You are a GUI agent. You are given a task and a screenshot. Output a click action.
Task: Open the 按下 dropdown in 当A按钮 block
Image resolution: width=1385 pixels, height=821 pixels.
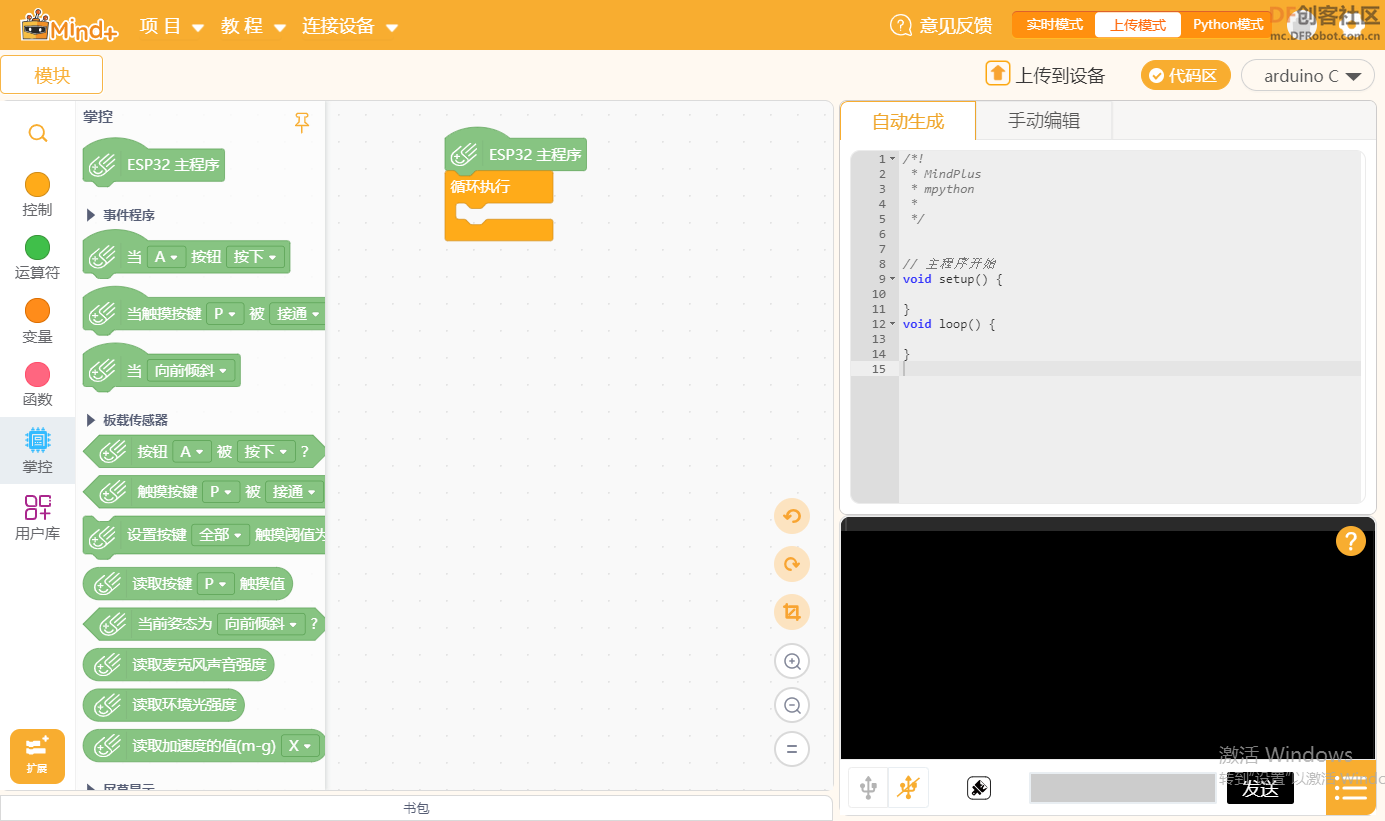pyautogui.click(x=255, y=257)
